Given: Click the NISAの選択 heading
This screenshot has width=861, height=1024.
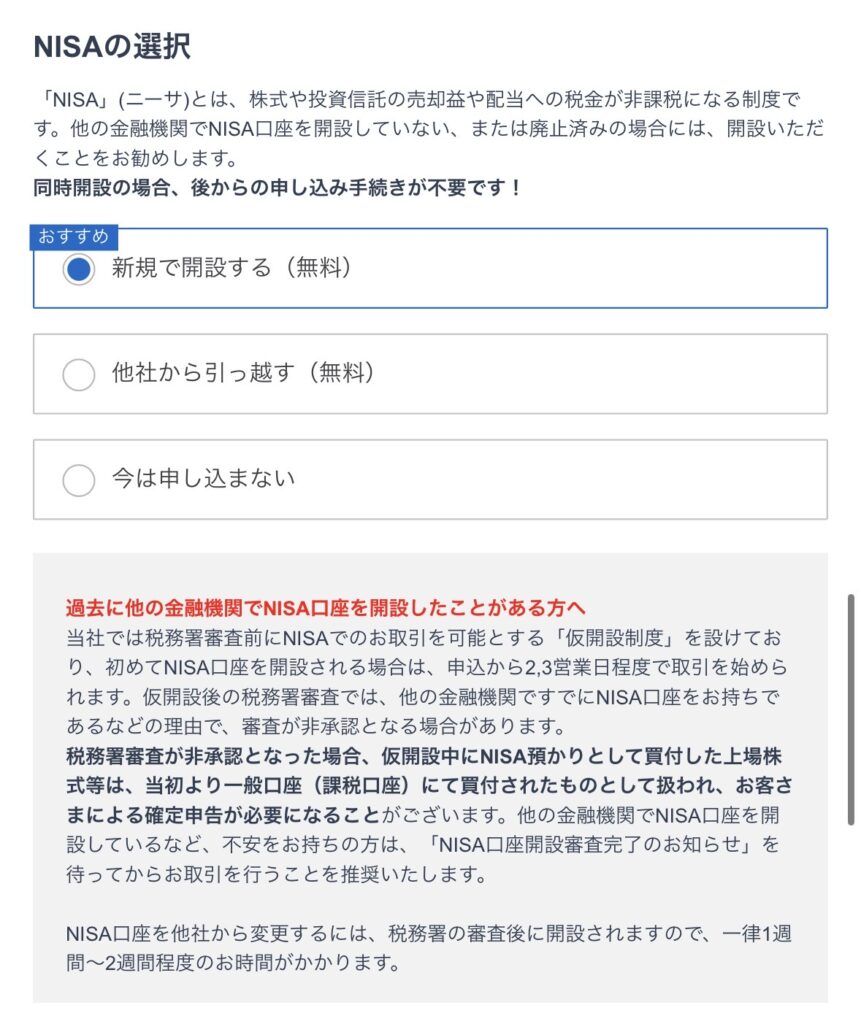Looking at the screenshot, I should tap(112, 47).
